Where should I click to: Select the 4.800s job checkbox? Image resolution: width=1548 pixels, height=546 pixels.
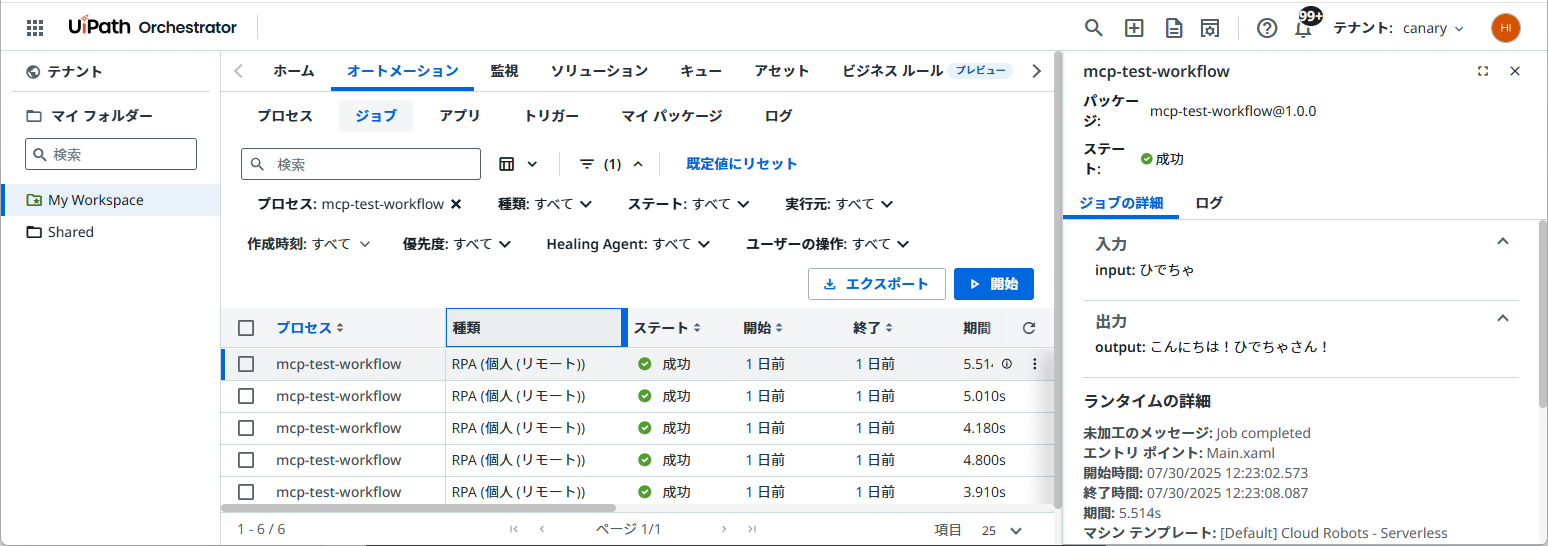pyautogui.click(x=246, y=460)
